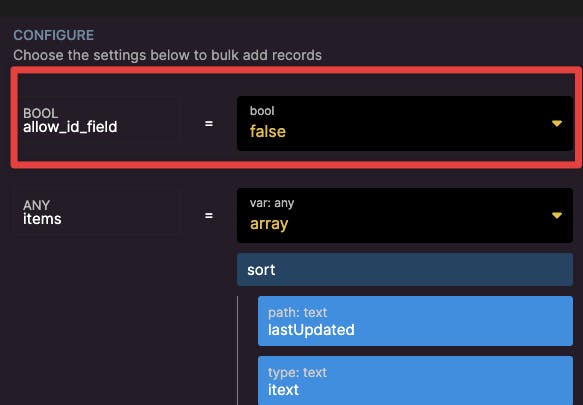583x405 pixels.
Task: Expand the 'var: any' array dropdown
Action: click(405, 215)
